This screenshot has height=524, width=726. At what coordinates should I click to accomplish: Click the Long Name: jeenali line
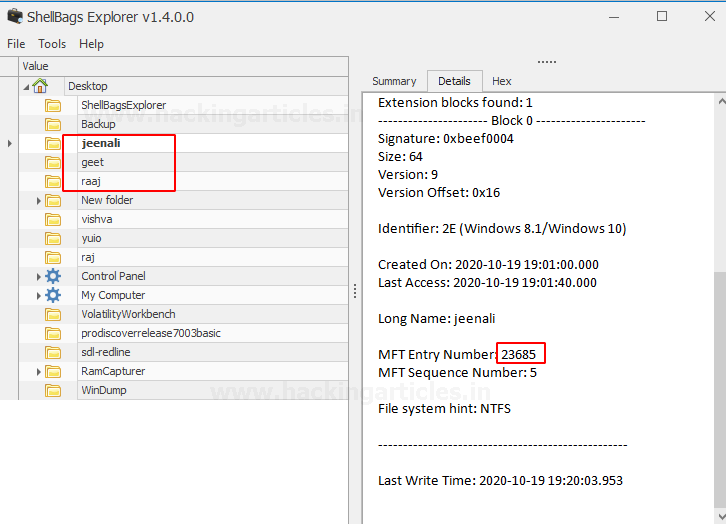[x=437, y=318]
